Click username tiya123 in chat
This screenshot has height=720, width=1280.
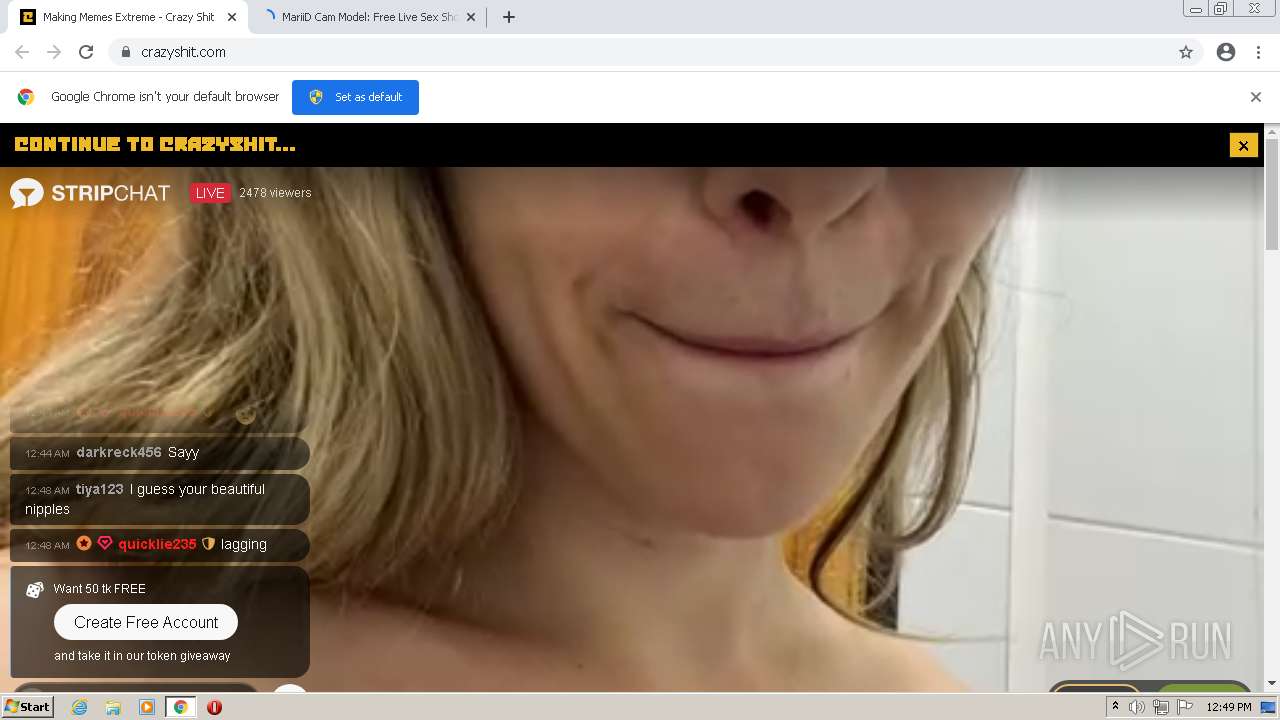99,489
